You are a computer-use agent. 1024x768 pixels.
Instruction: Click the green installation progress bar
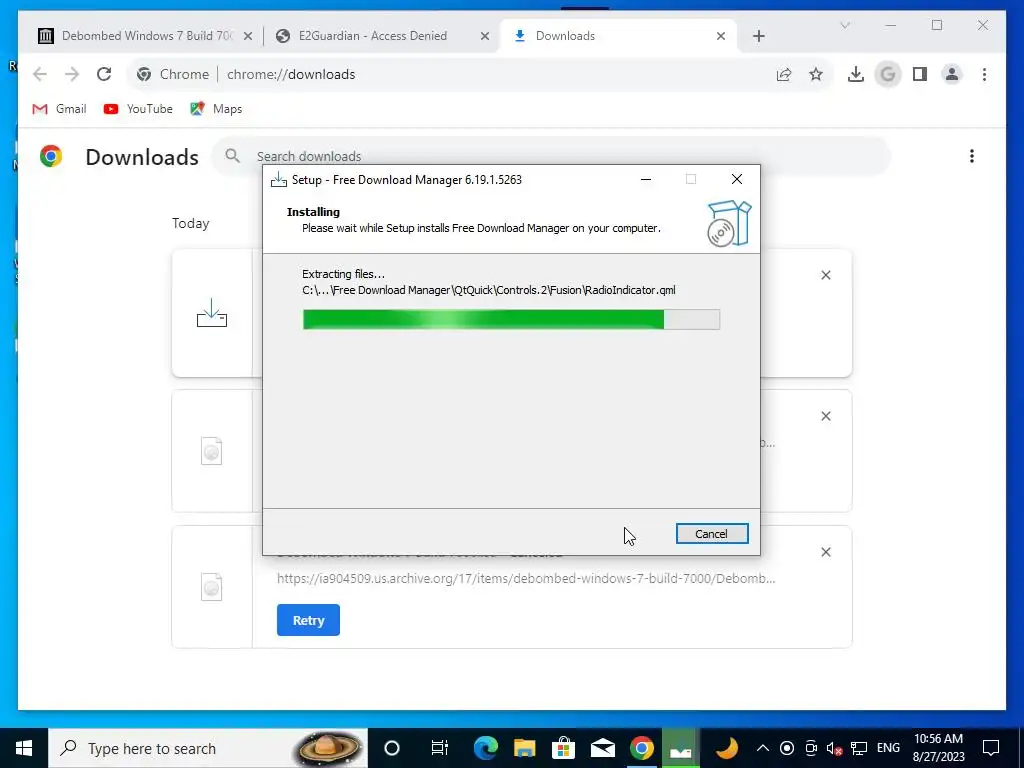tap(511, 319)
